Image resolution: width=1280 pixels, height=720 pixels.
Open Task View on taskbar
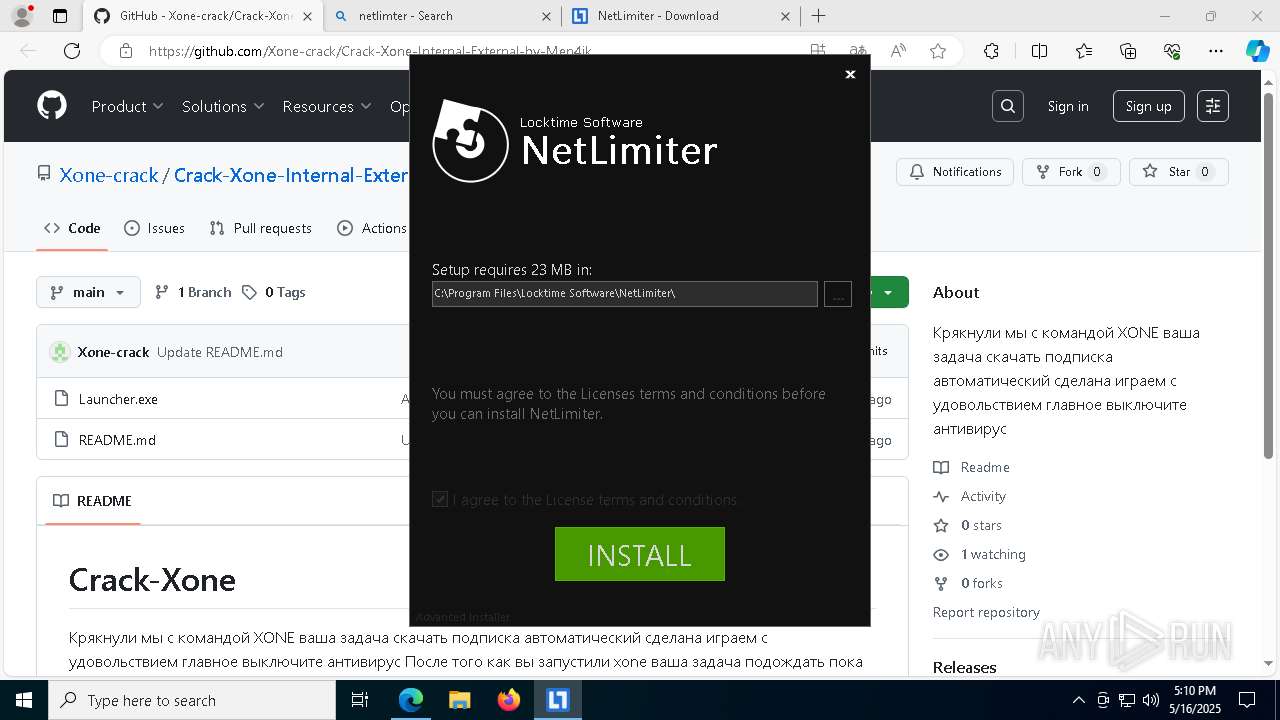(x=361, y=700)
